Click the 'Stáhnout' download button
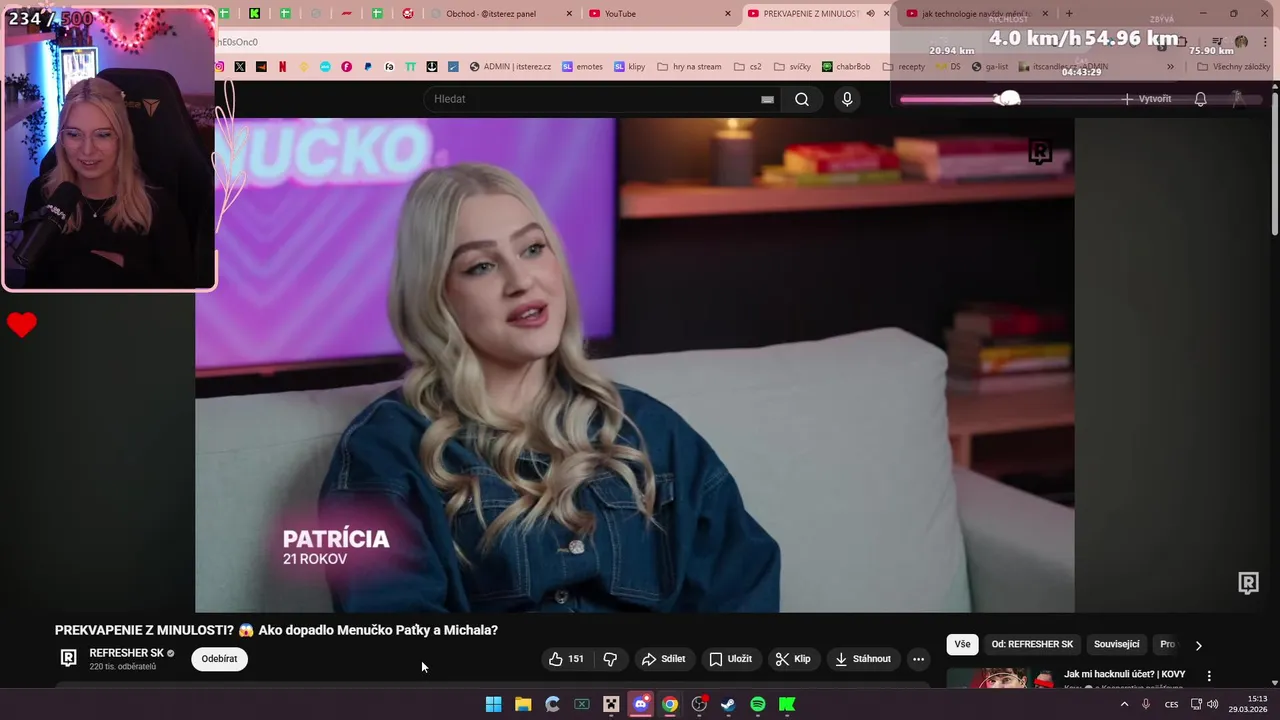Screen dimensions: 1280x720 [x=863, y=659]
